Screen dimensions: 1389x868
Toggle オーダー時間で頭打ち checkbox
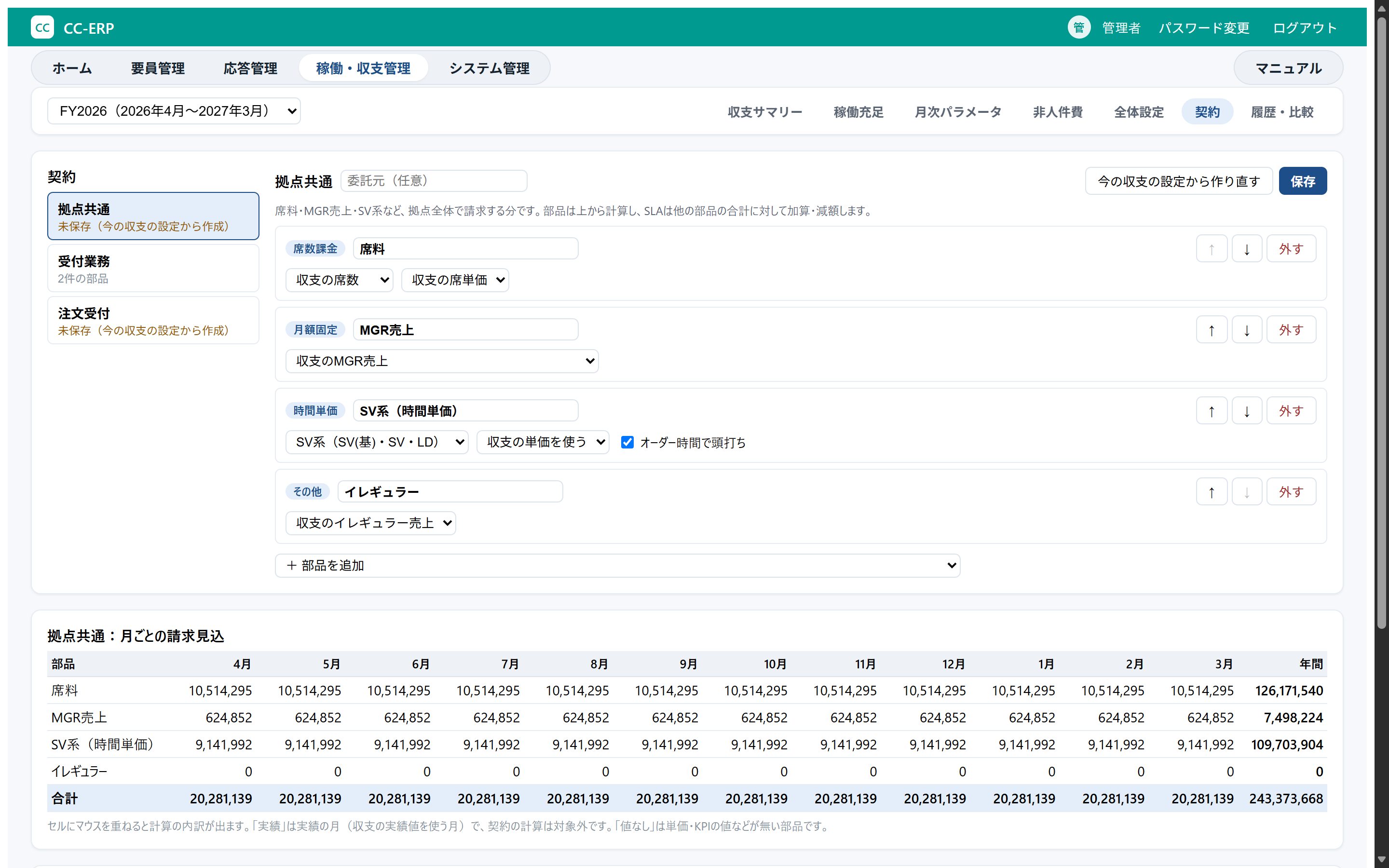pos(627,442)
